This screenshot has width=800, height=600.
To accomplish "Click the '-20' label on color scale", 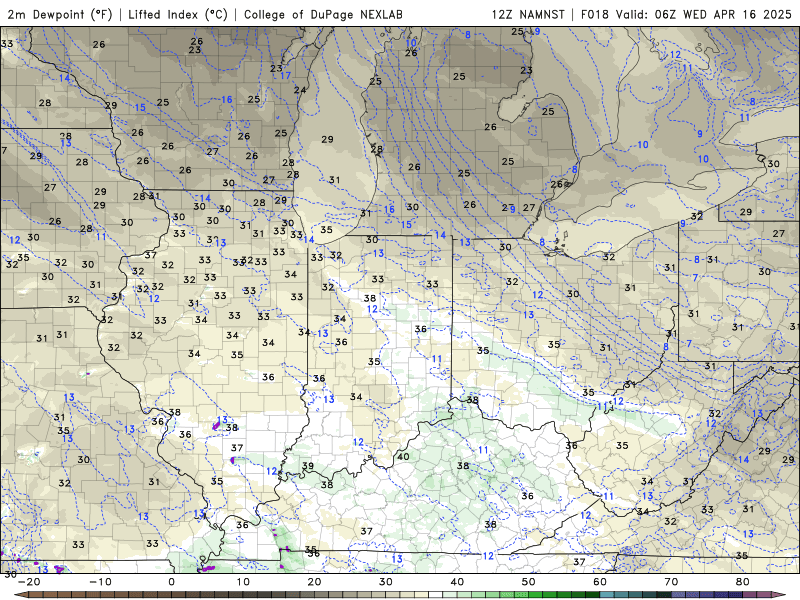I will coord(29,582).
